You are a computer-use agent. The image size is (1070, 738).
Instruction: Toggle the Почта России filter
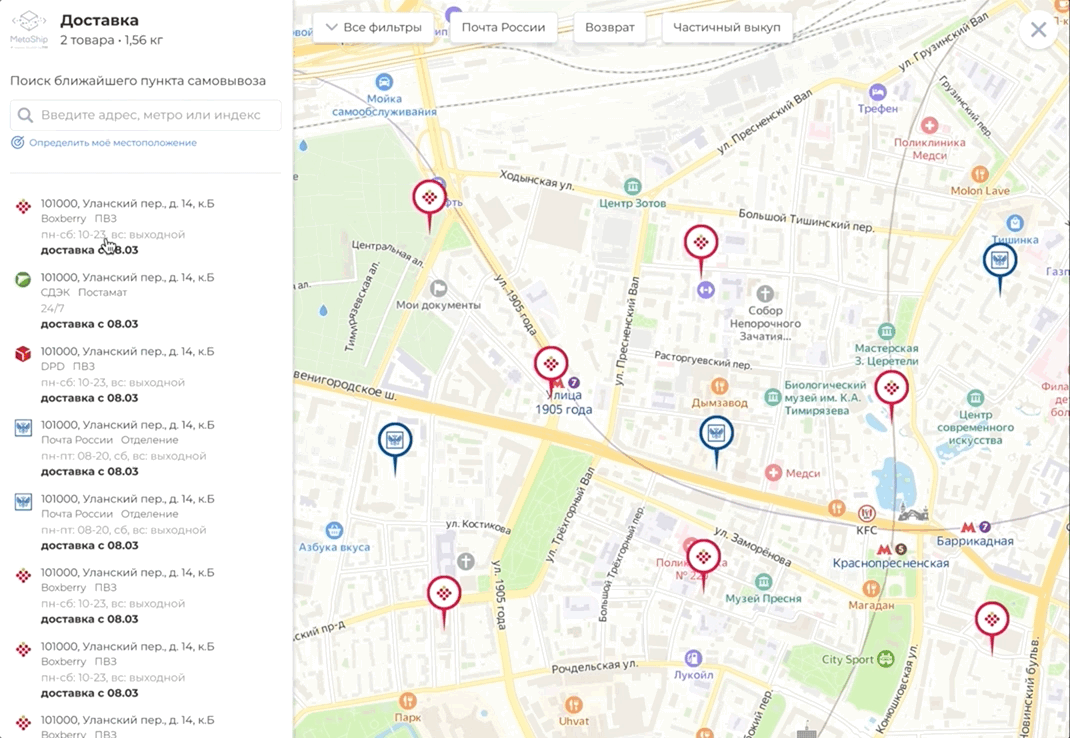(504, 27)
